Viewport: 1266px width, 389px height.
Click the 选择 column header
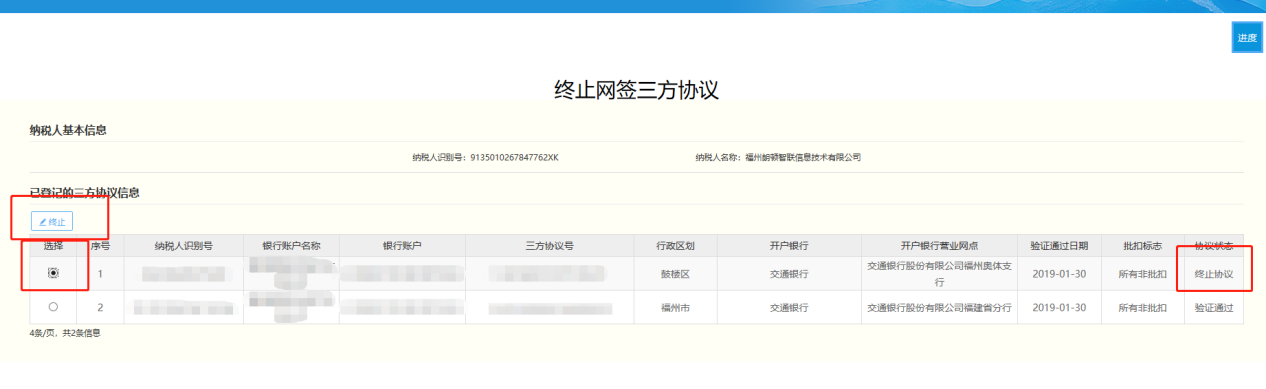53,246
